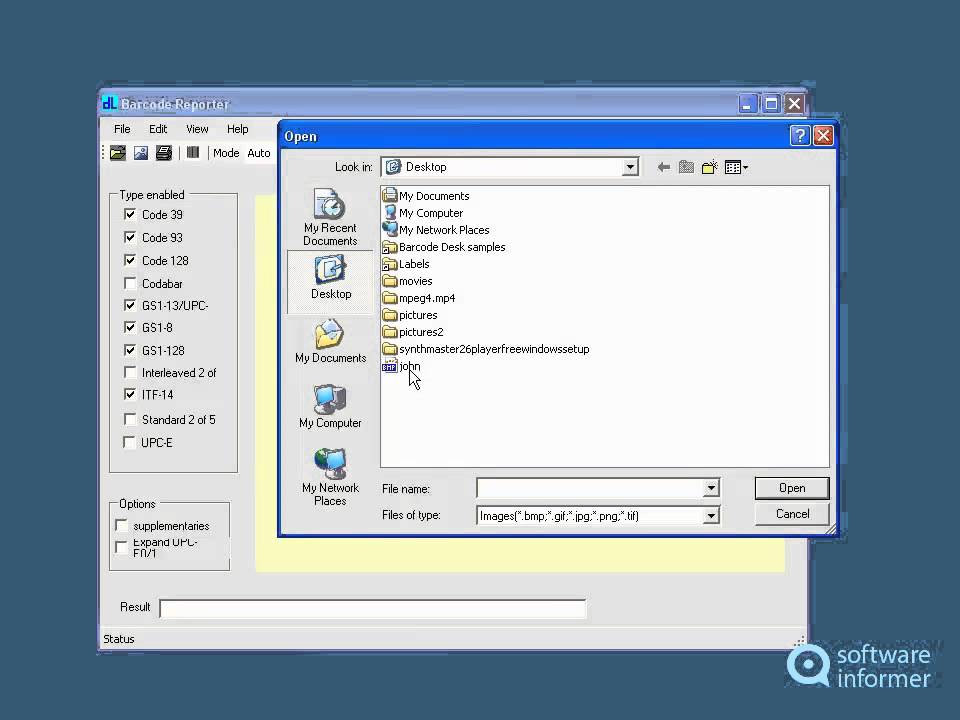Image resolution: width=960 pixels, height=720 pixels.
Task: Toggle the ITF-14 checkbox
Action: (x=130, y=394)
